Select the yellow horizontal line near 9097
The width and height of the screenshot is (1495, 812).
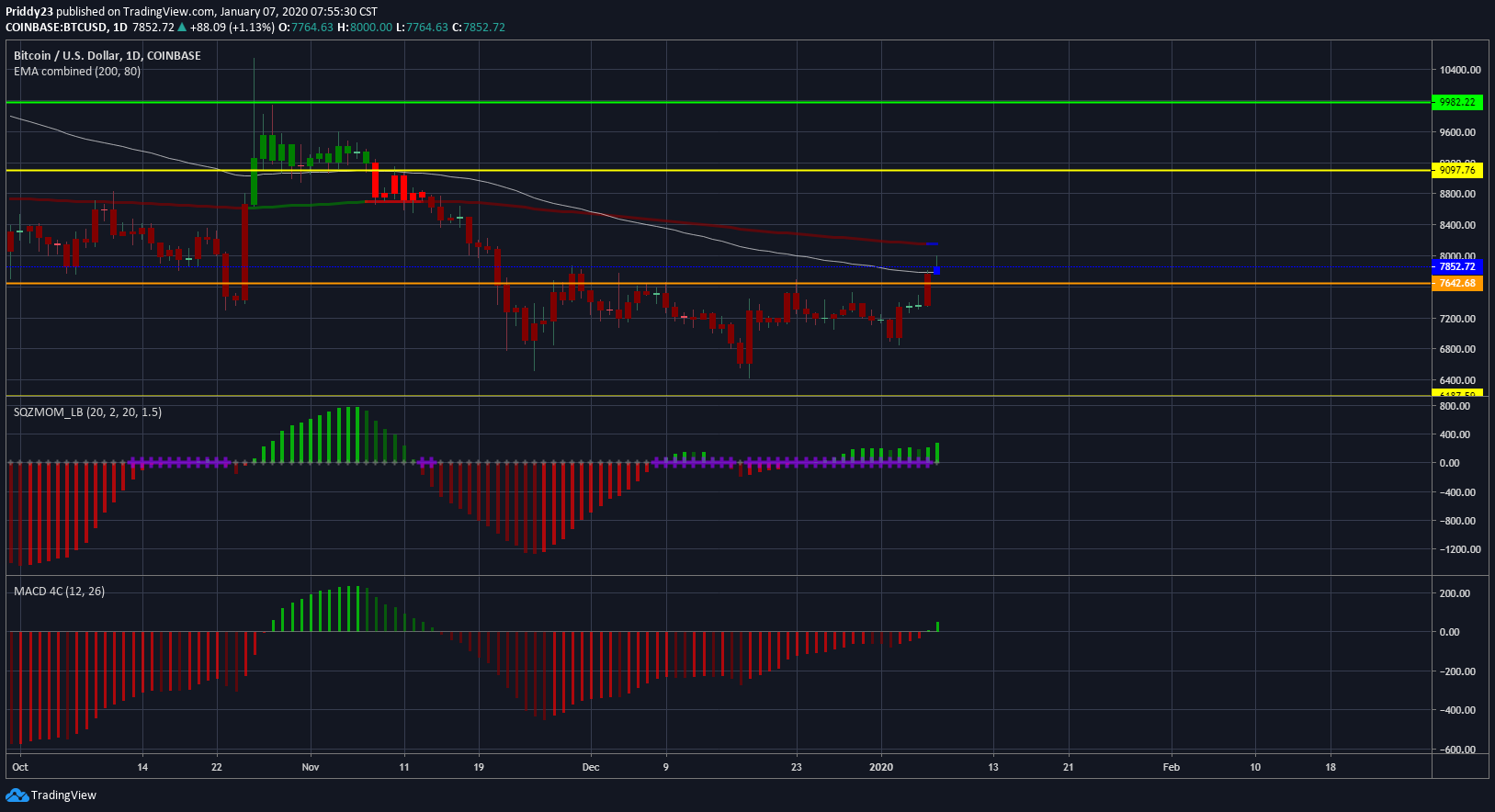717,170
